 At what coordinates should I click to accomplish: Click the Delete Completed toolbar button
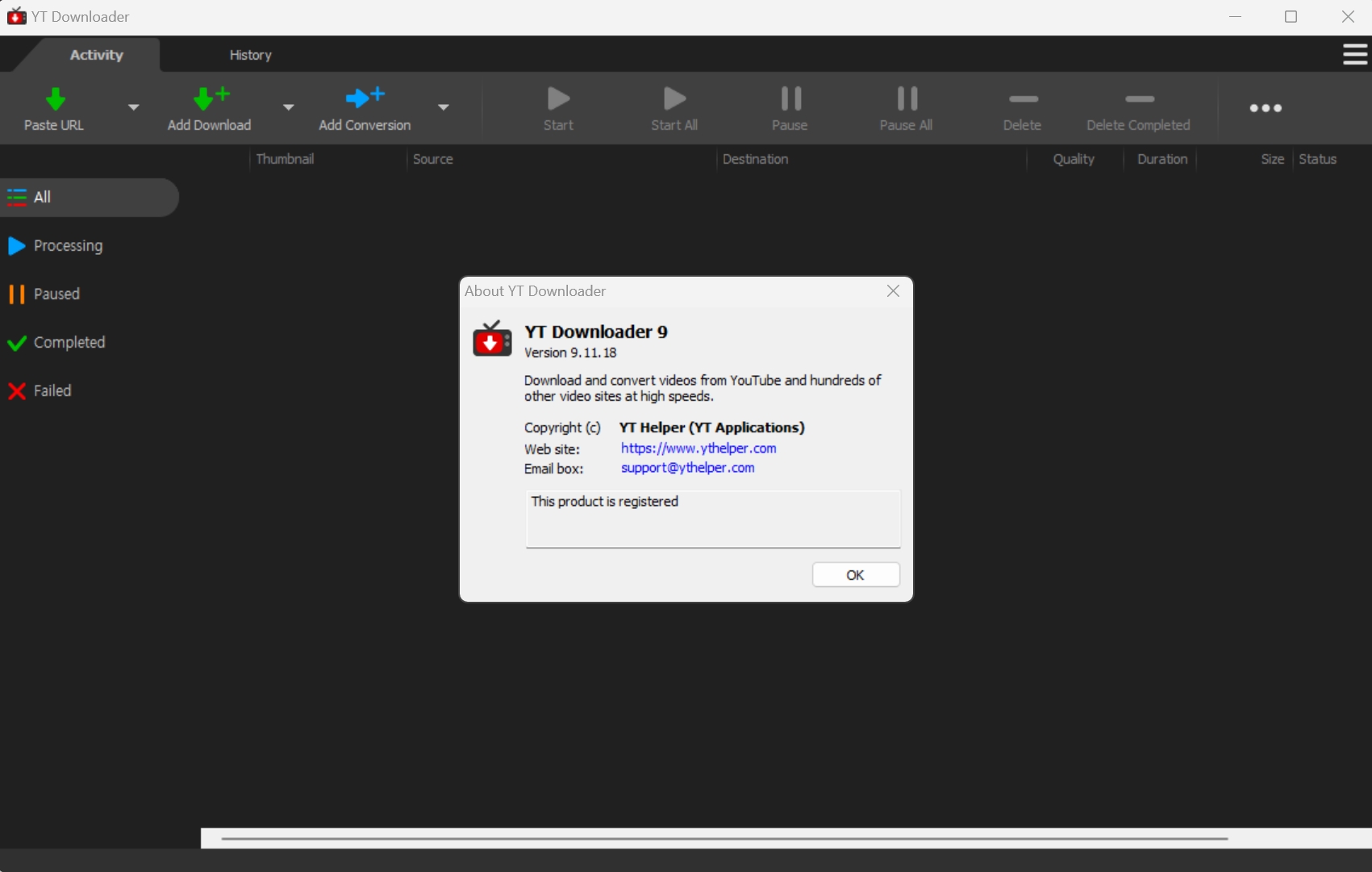pos(1139,109)
